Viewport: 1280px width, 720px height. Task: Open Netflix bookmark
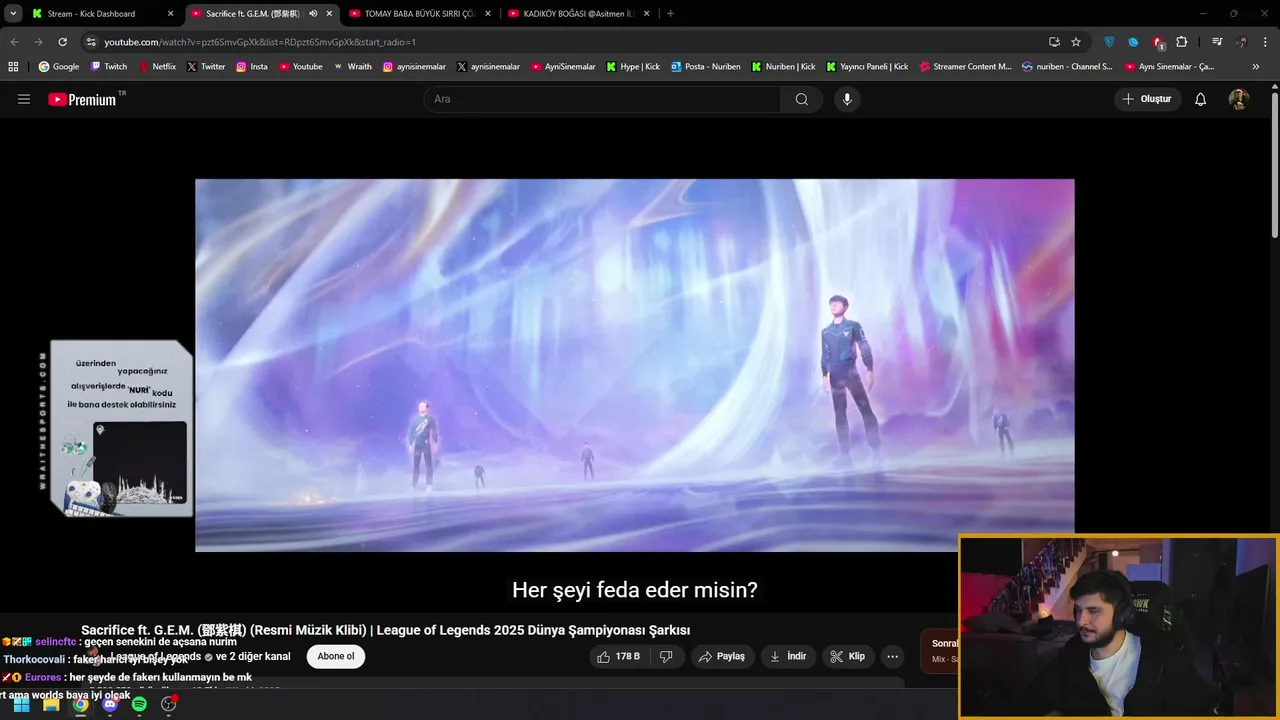click(157, 67)
